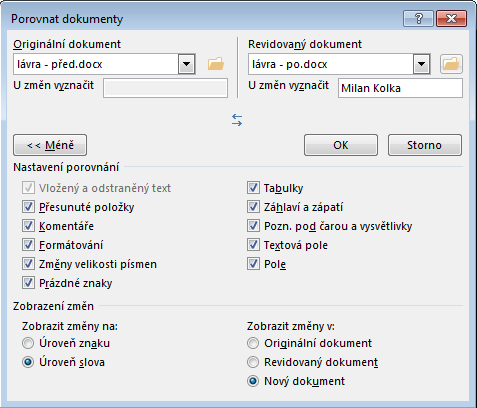This screenshot has height=408, width=477.
Task: Cancel the dialog with Storno
Action: point(425,145)
